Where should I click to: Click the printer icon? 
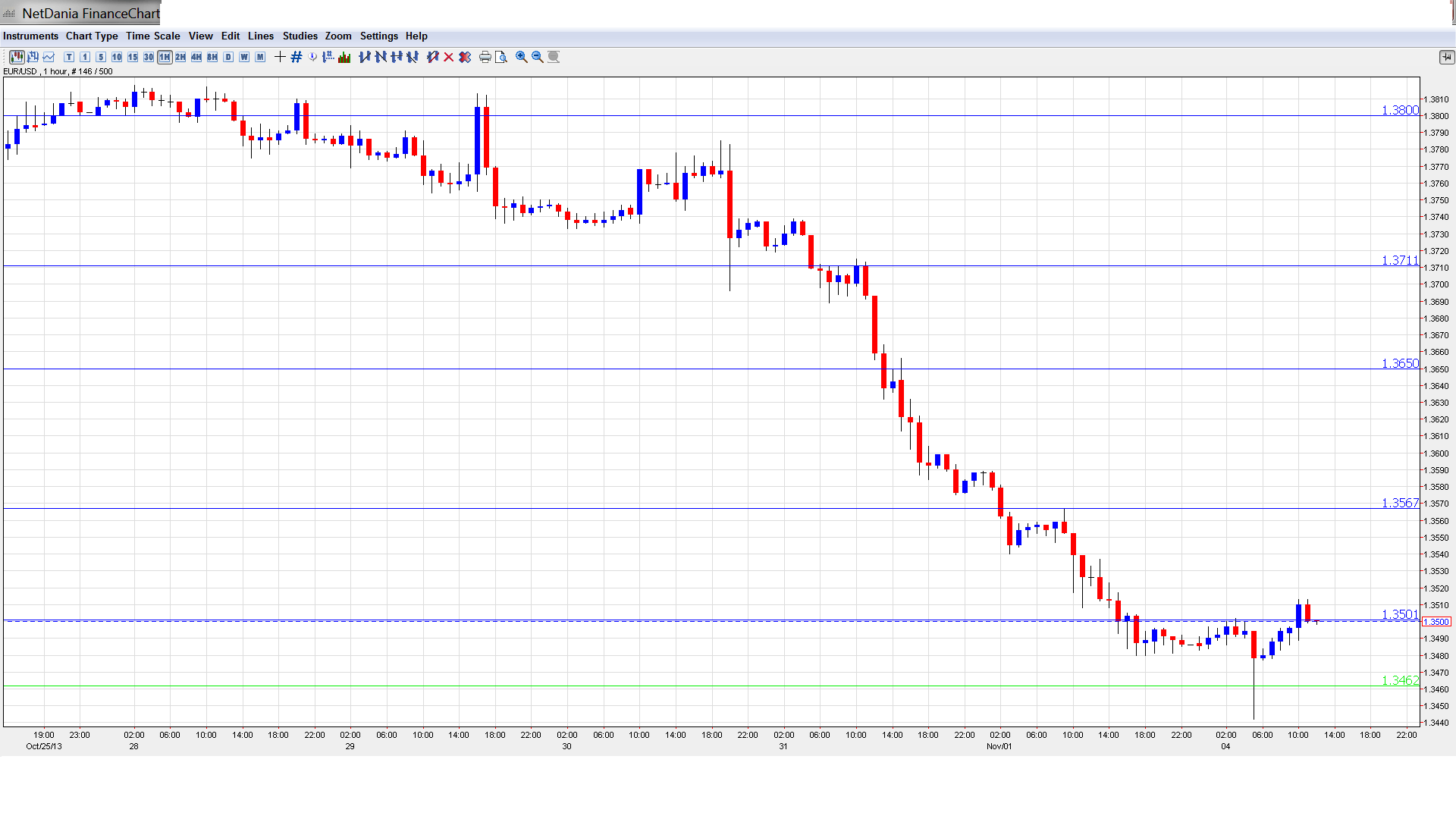[x=485, y=57]
